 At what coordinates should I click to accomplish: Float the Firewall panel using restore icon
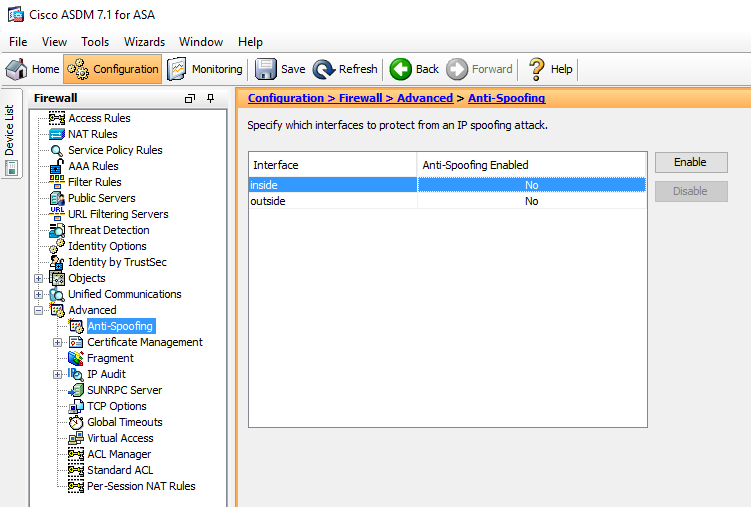(x=190, y=99)
